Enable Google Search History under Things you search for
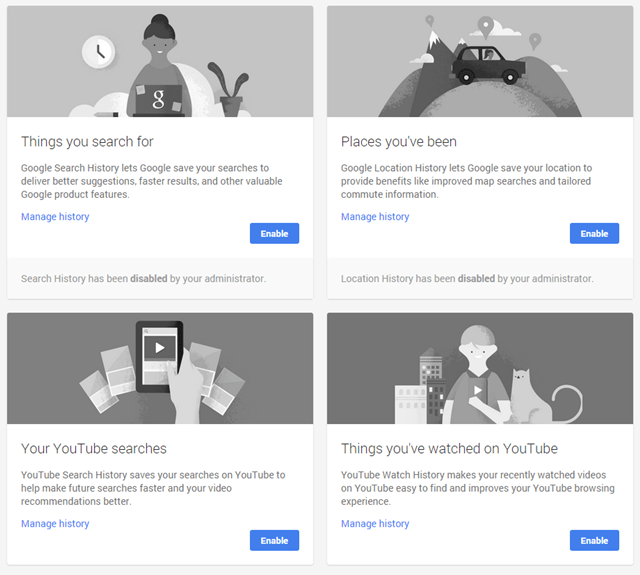This screenshot has width=640, height=575. 274,233
